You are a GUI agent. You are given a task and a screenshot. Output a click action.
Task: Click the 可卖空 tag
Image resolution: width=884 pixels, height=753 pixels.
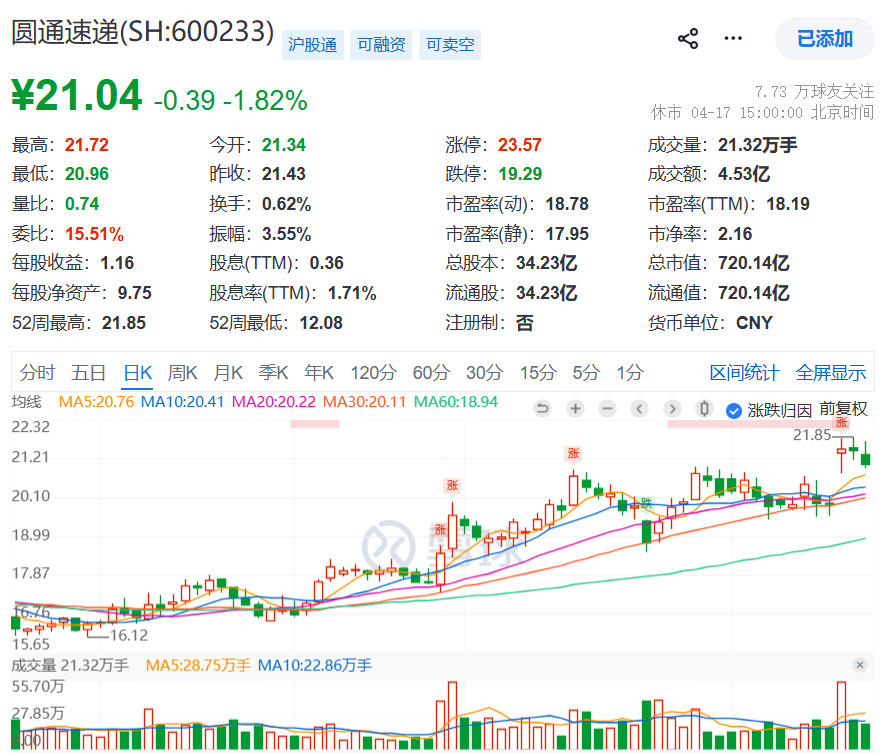tap(449, 45)
